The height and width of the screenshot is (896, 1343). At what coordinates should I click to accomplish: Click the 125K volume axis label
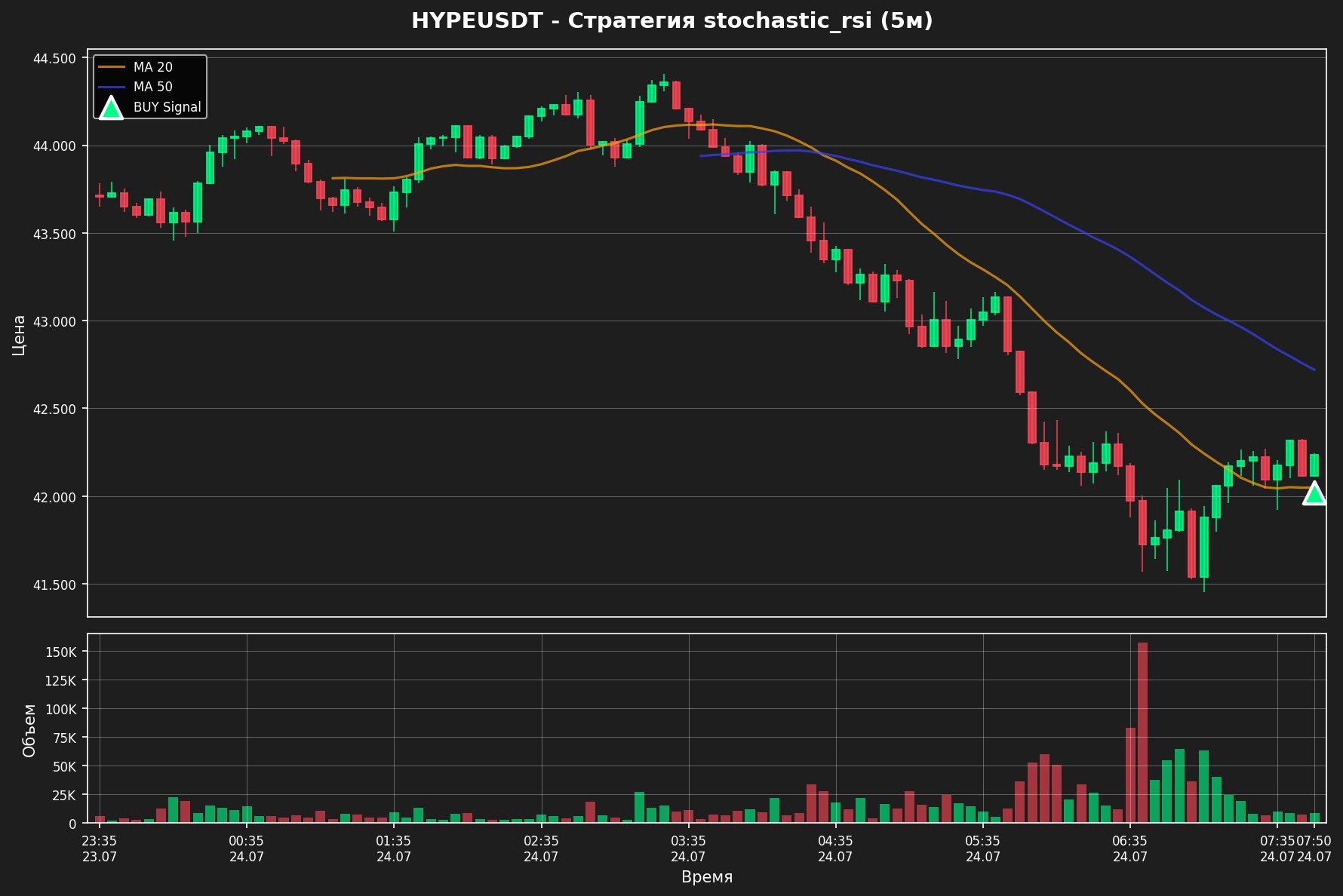61,680
